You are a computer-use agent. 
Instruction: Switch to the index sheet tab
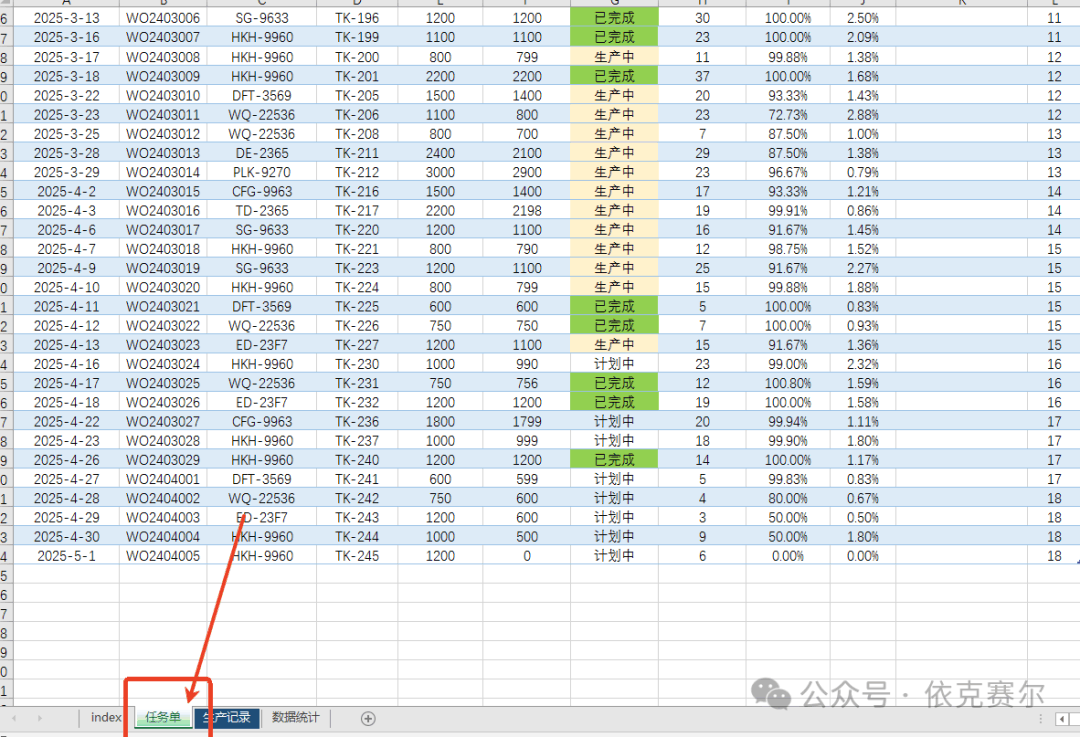click(x=106, y=718)
